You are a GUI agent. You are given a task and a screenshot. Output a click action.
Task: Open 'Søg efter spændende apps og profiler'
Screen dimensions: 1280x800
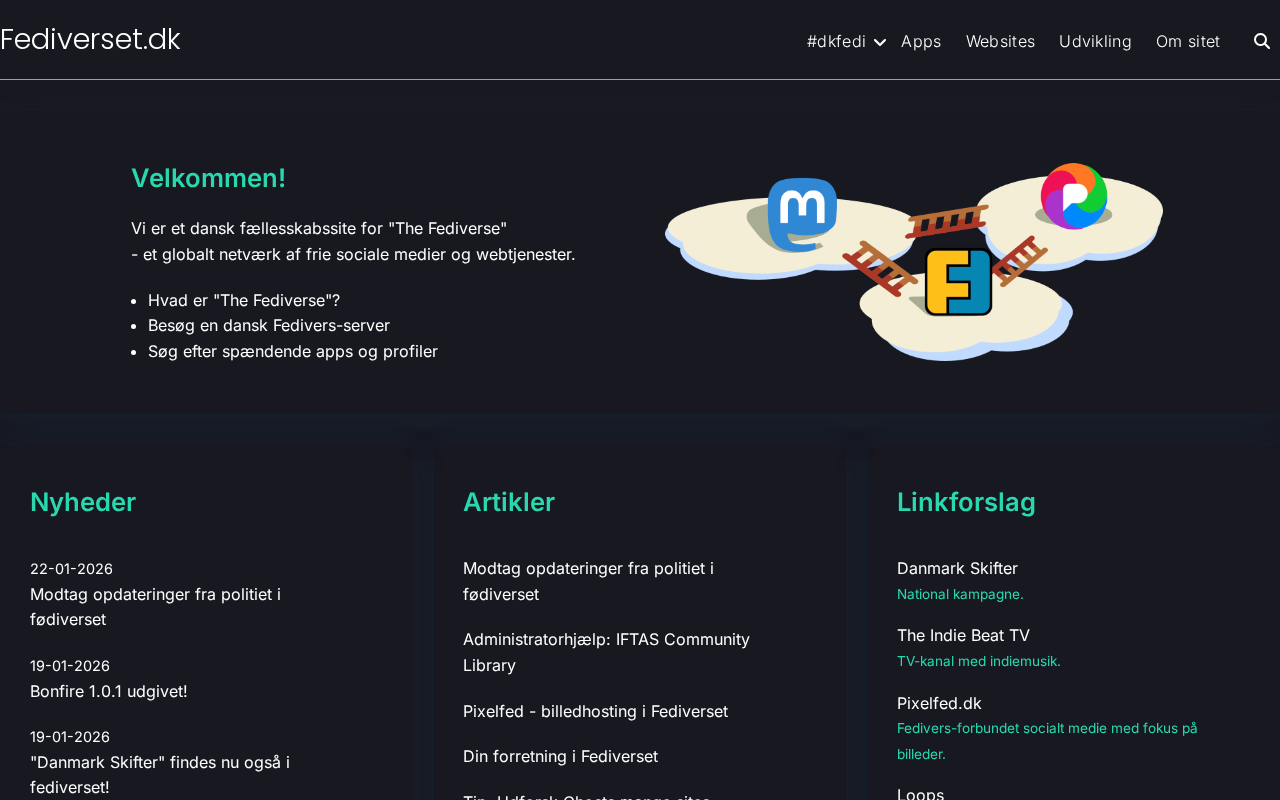point(293,351)
